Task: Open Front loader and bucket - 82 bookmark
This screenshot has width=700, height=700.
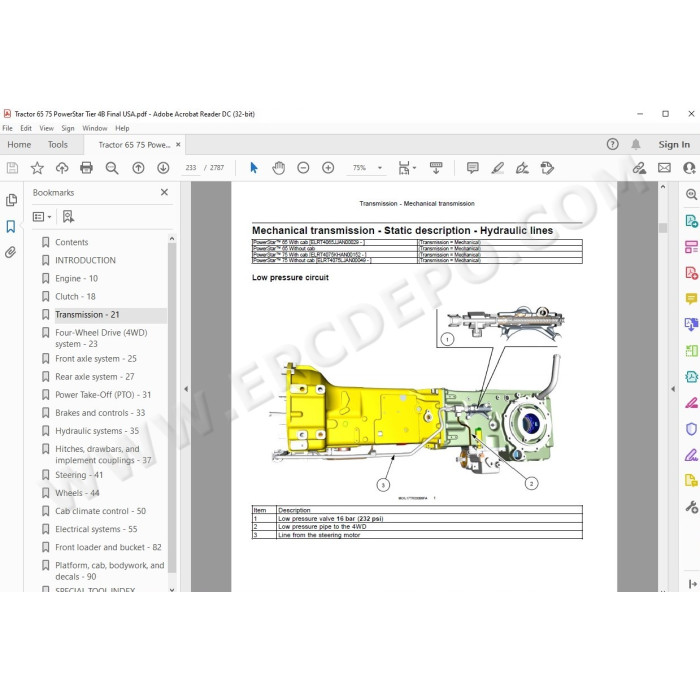Action: 108,547
